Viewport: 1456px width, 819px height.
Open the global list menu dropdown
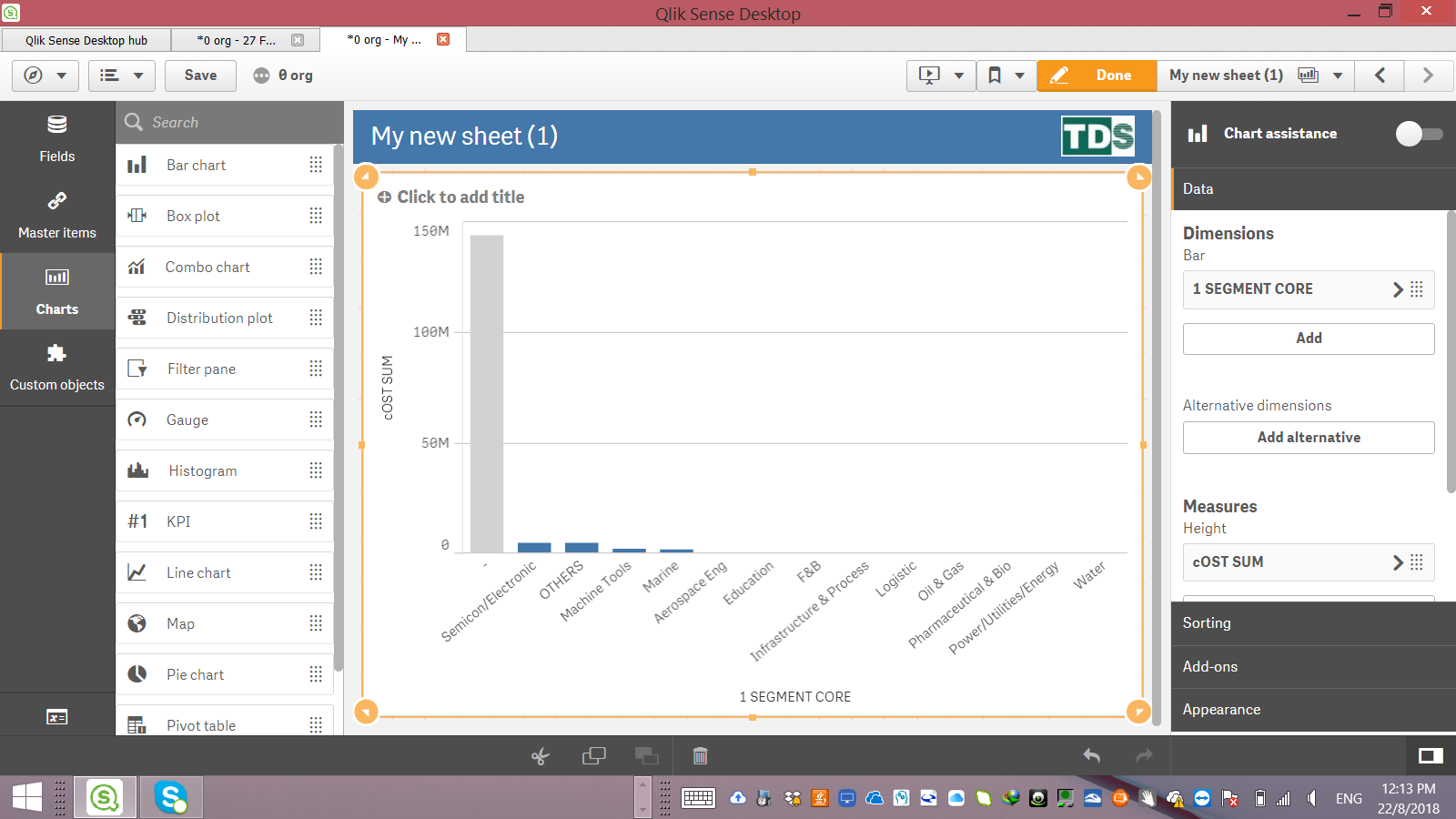click(122, 76)
